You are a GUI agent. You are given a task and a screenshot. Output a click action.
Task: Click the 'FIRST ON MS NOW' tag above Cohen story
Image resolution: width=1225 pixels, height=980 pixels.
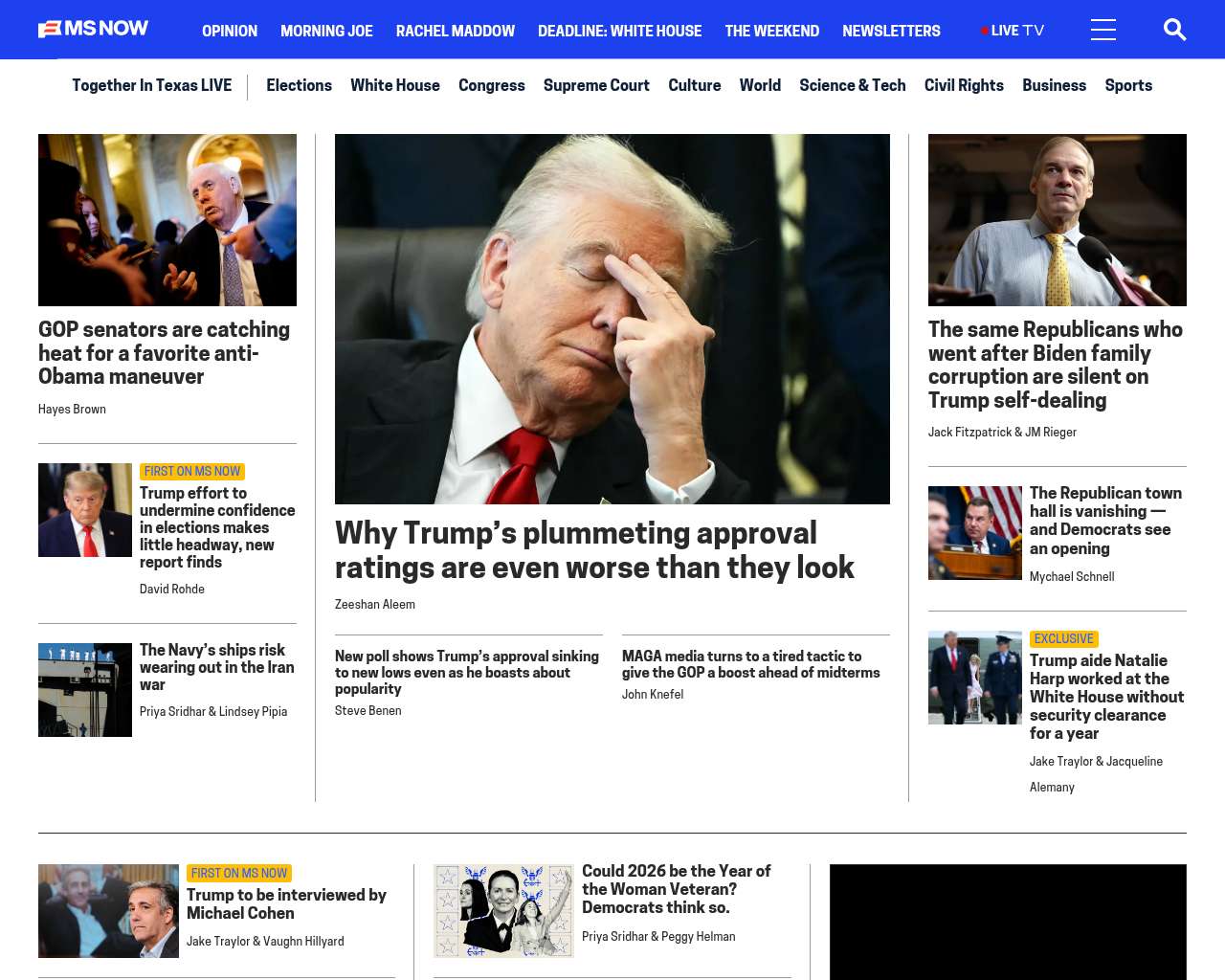tap(239, 873)
